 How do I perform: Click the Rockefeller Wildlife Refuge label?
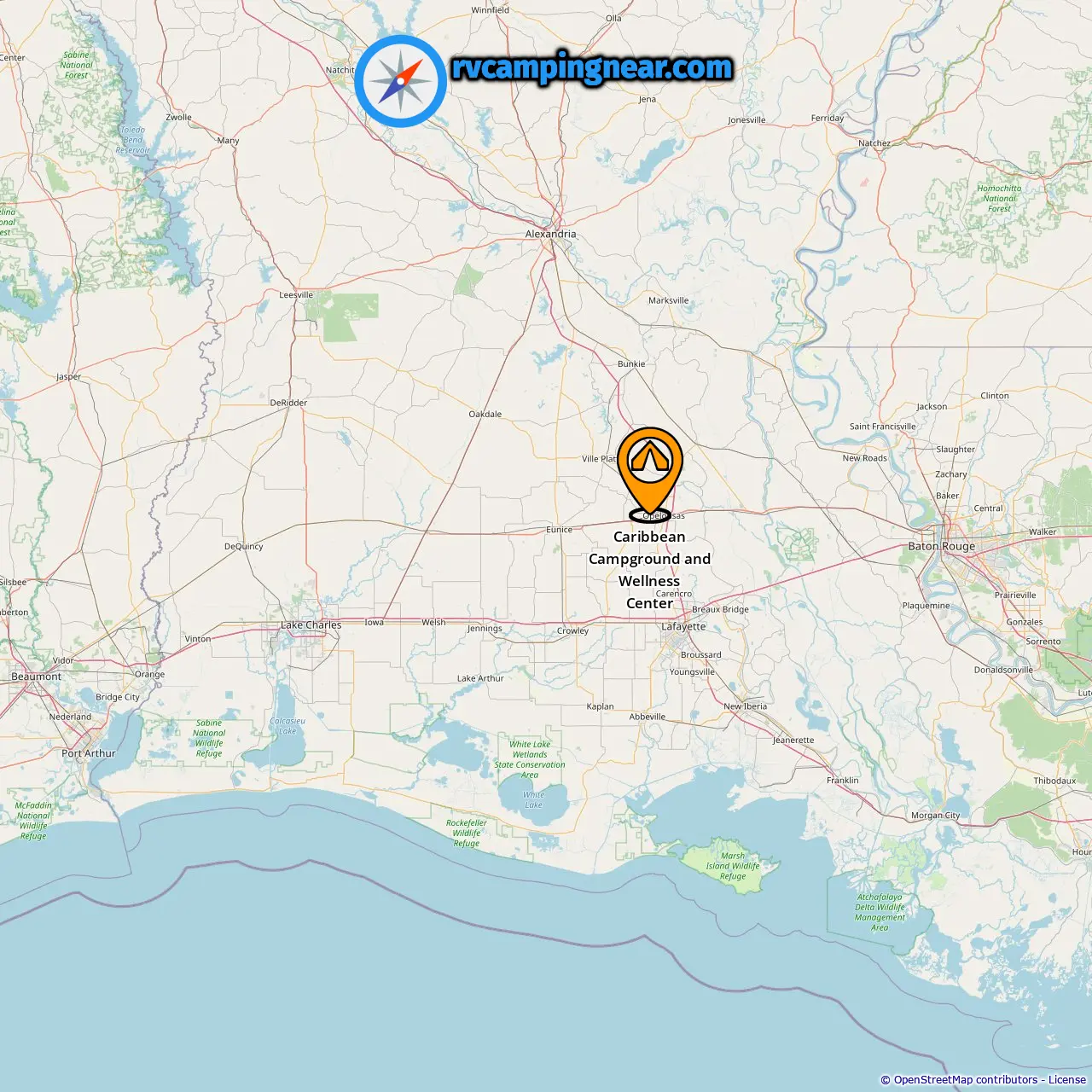[x=466, y=834]
